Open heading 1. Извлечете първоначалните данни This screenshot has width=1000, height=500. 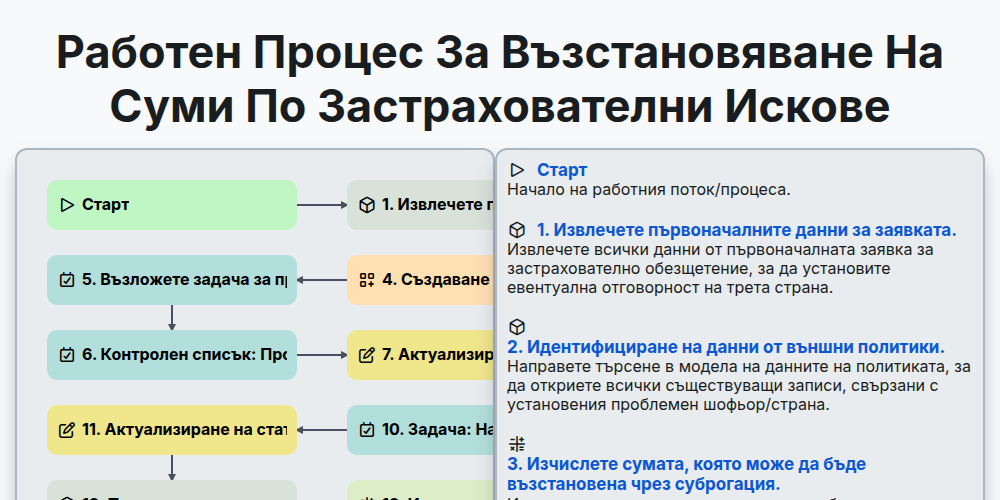coord(747,230)
